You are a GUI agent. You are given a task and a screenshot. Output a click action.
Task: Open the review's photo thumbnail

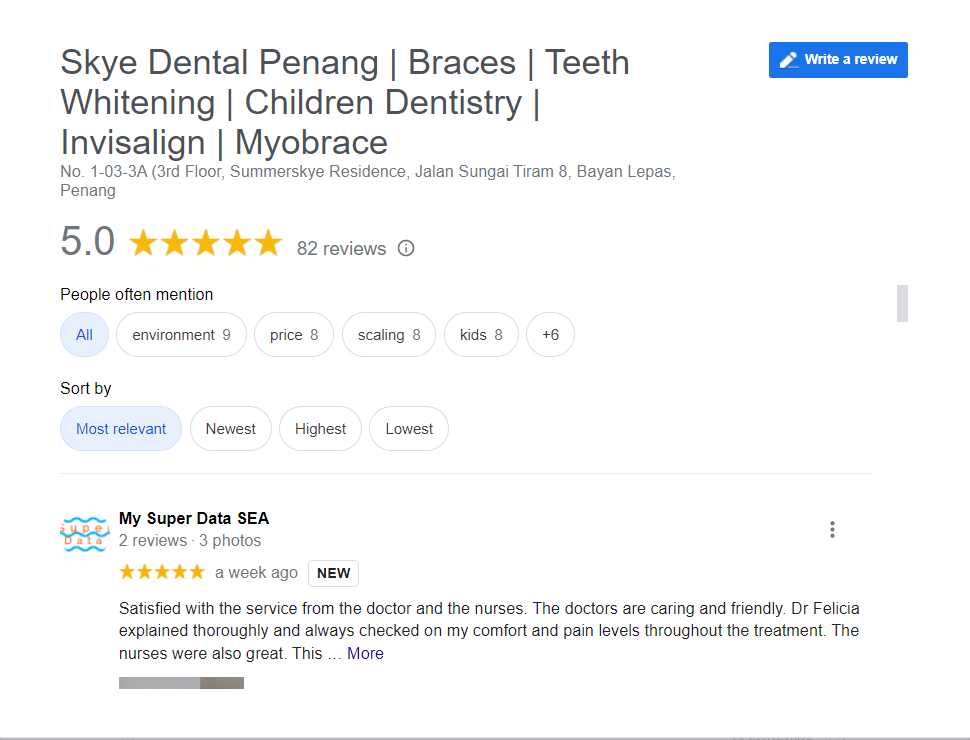click(160, 683)
